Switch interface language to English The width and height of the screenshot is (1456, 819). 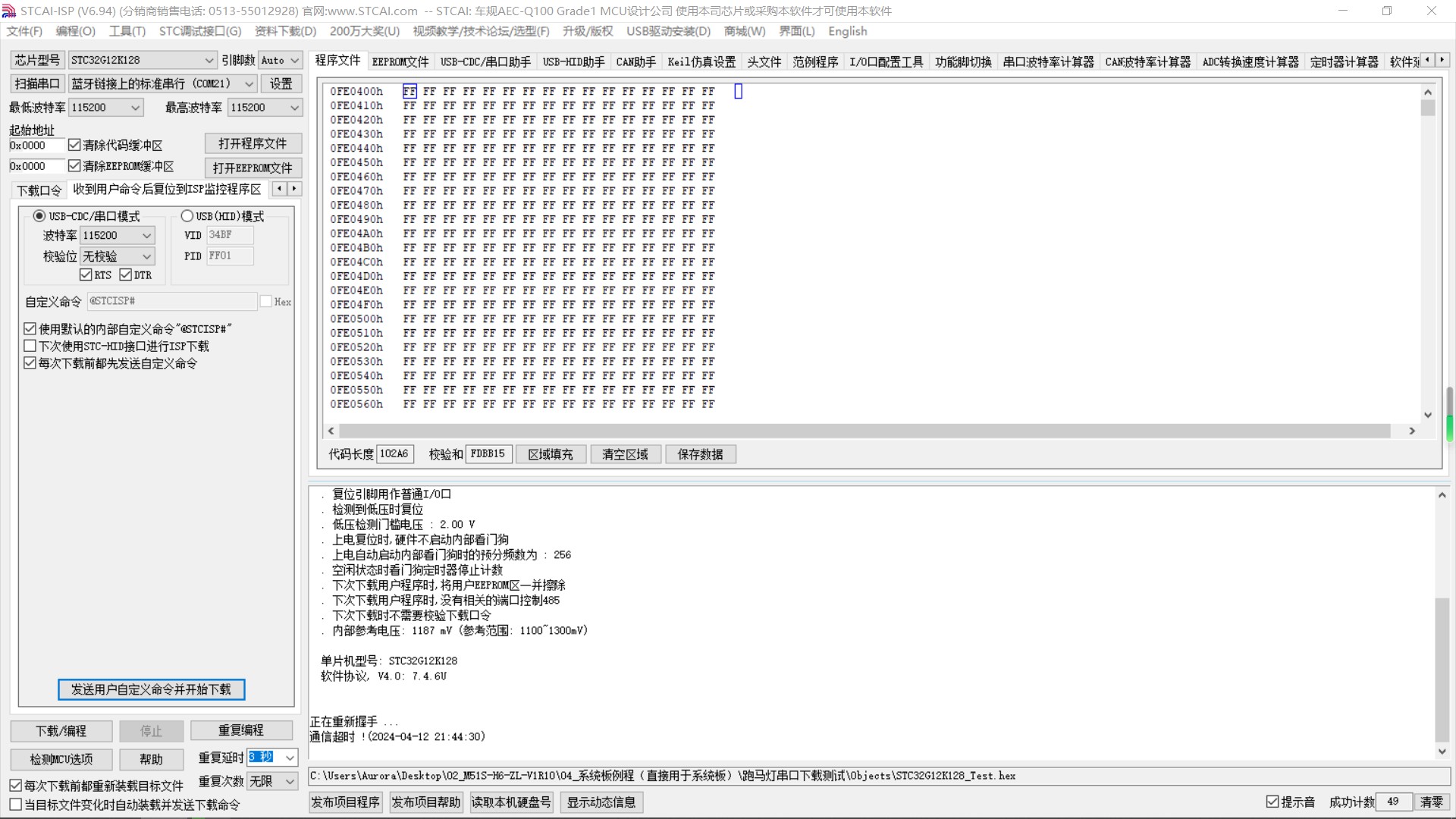click(x=847, y=31)
